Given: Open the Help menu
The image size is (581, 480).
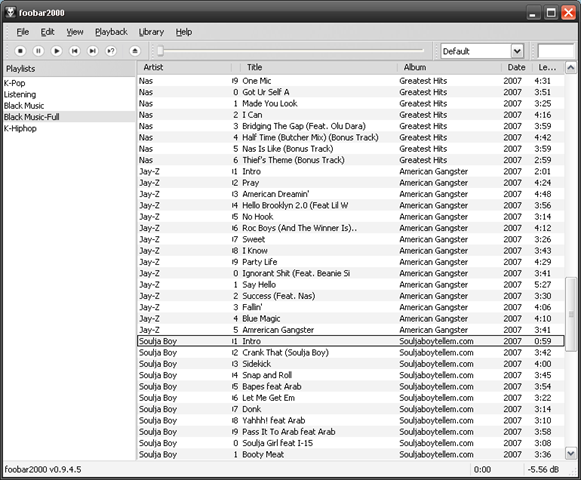Looking at the screenshot, I should pos(184,32).
